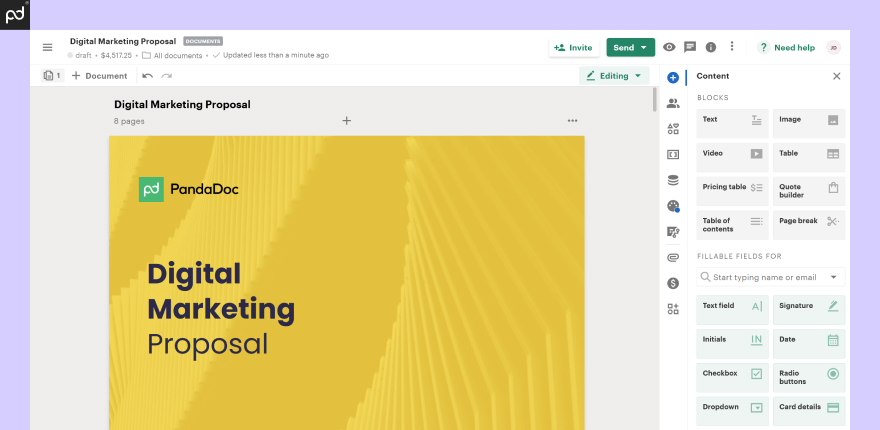Select the Image block
Viewport: 880px width, 430px height.
click(x=809, y=123)
